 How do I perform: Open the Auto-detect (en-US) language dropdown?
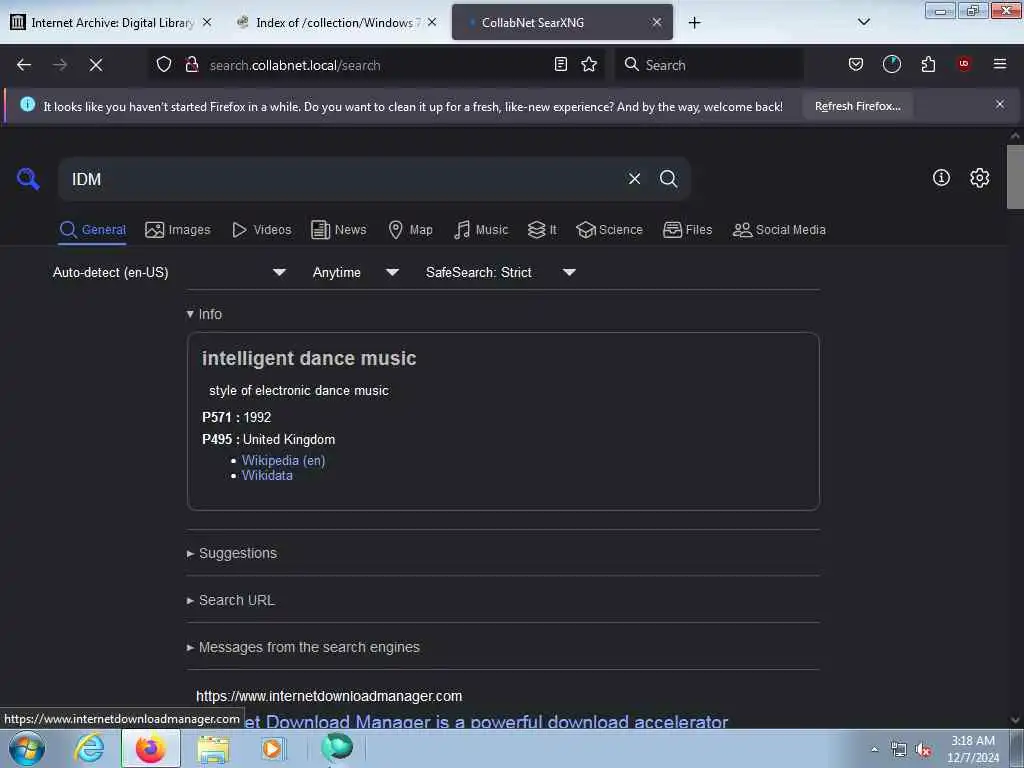pyautogui.click(x=169, y=272)
